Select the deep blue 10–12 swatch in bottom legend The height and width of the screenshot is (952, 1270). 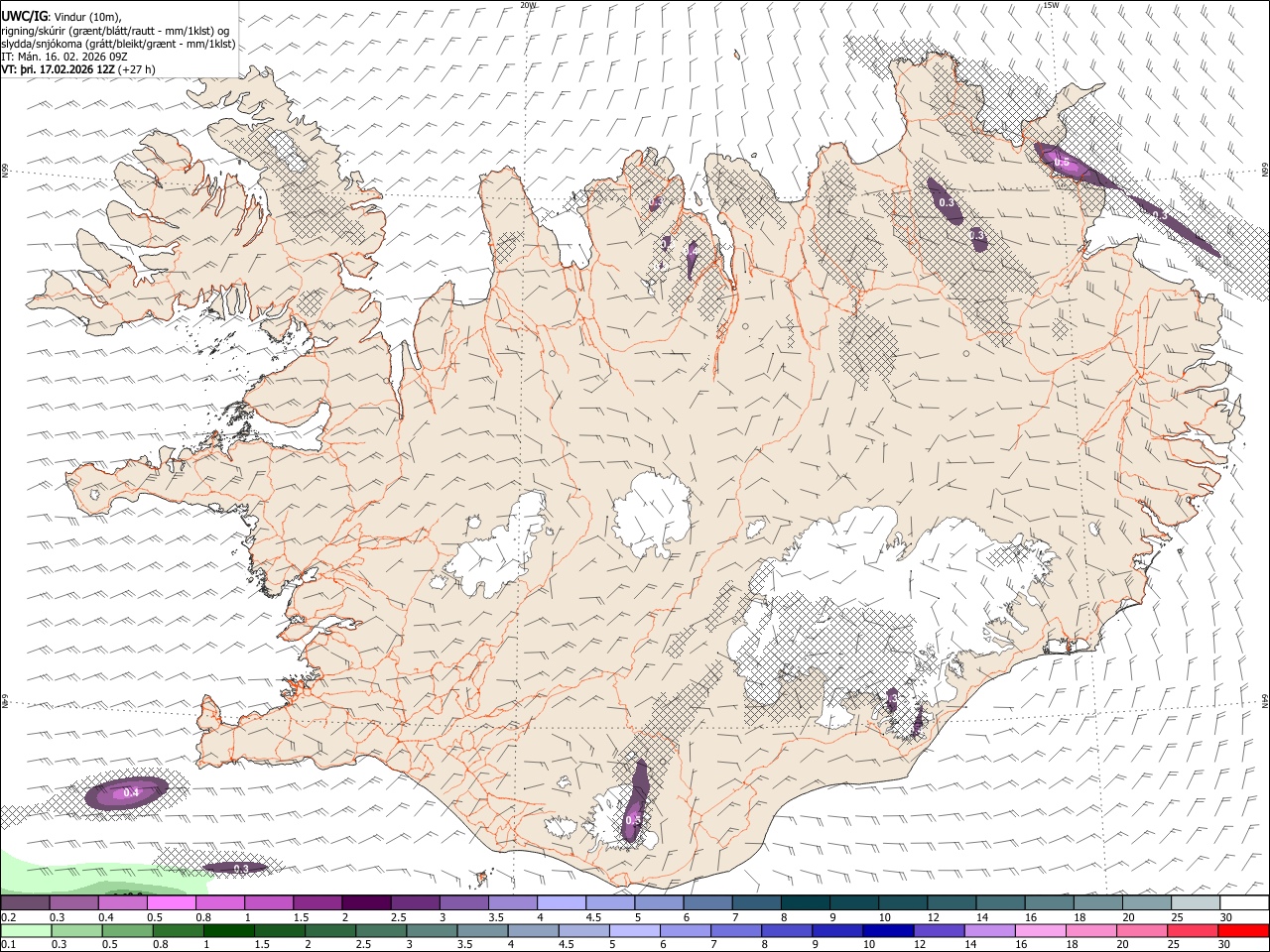(x=887, y=930)
